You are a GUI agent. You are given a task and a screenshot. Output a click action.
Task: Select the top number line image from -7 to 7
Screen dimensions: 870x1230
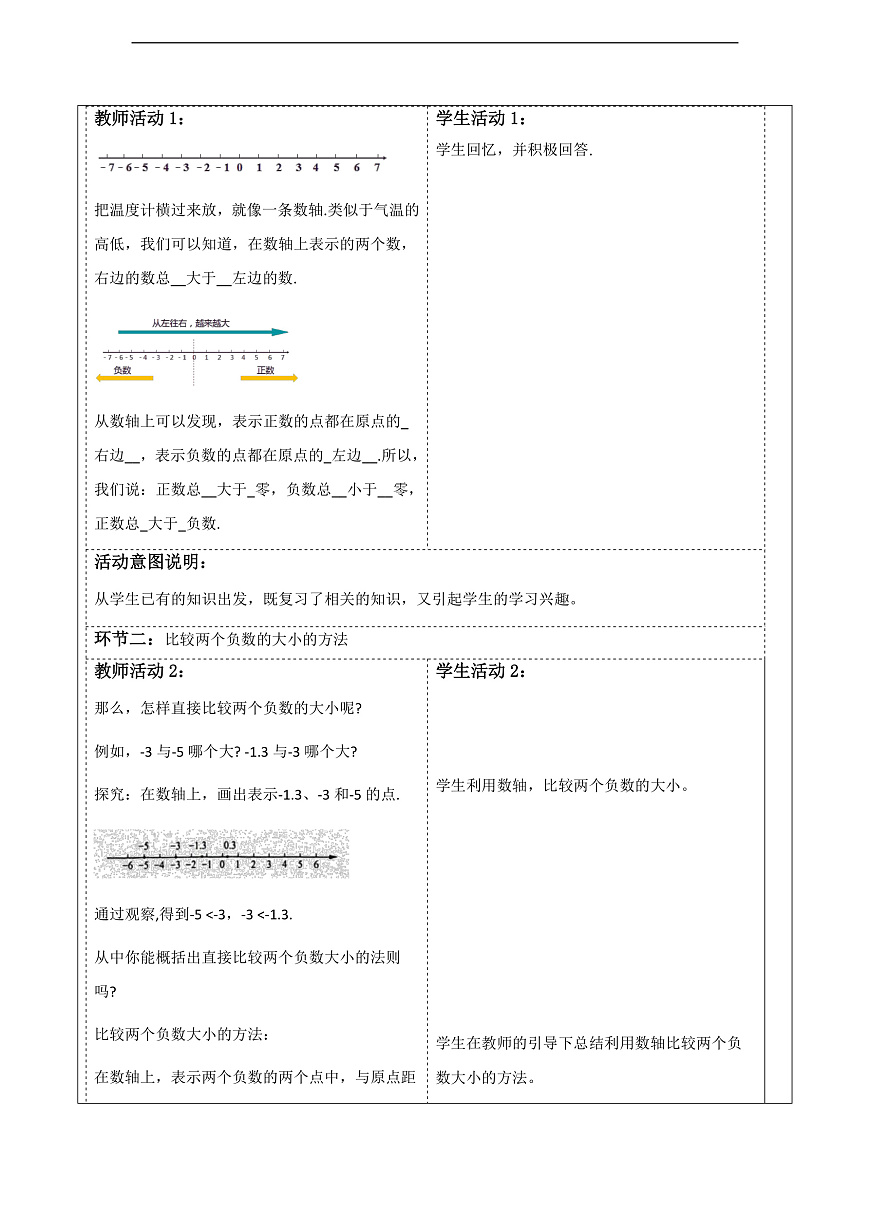[x=244, y=158]
